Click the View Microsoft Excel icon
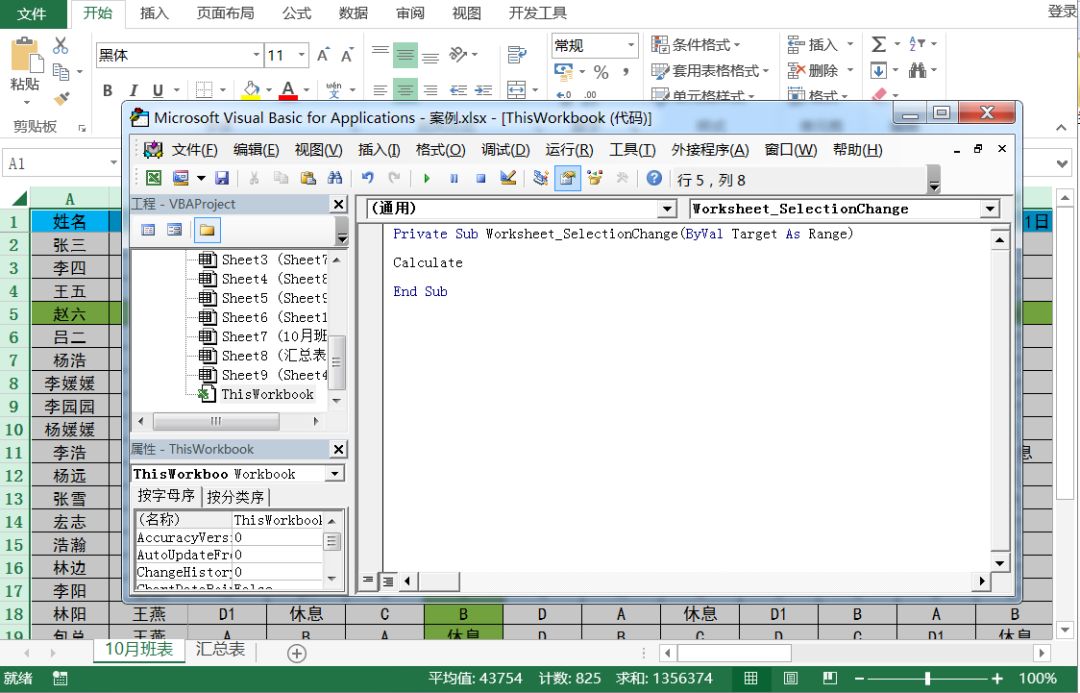Image resolution: width=1080 pixels, height=693 pixels. [154, 178]
